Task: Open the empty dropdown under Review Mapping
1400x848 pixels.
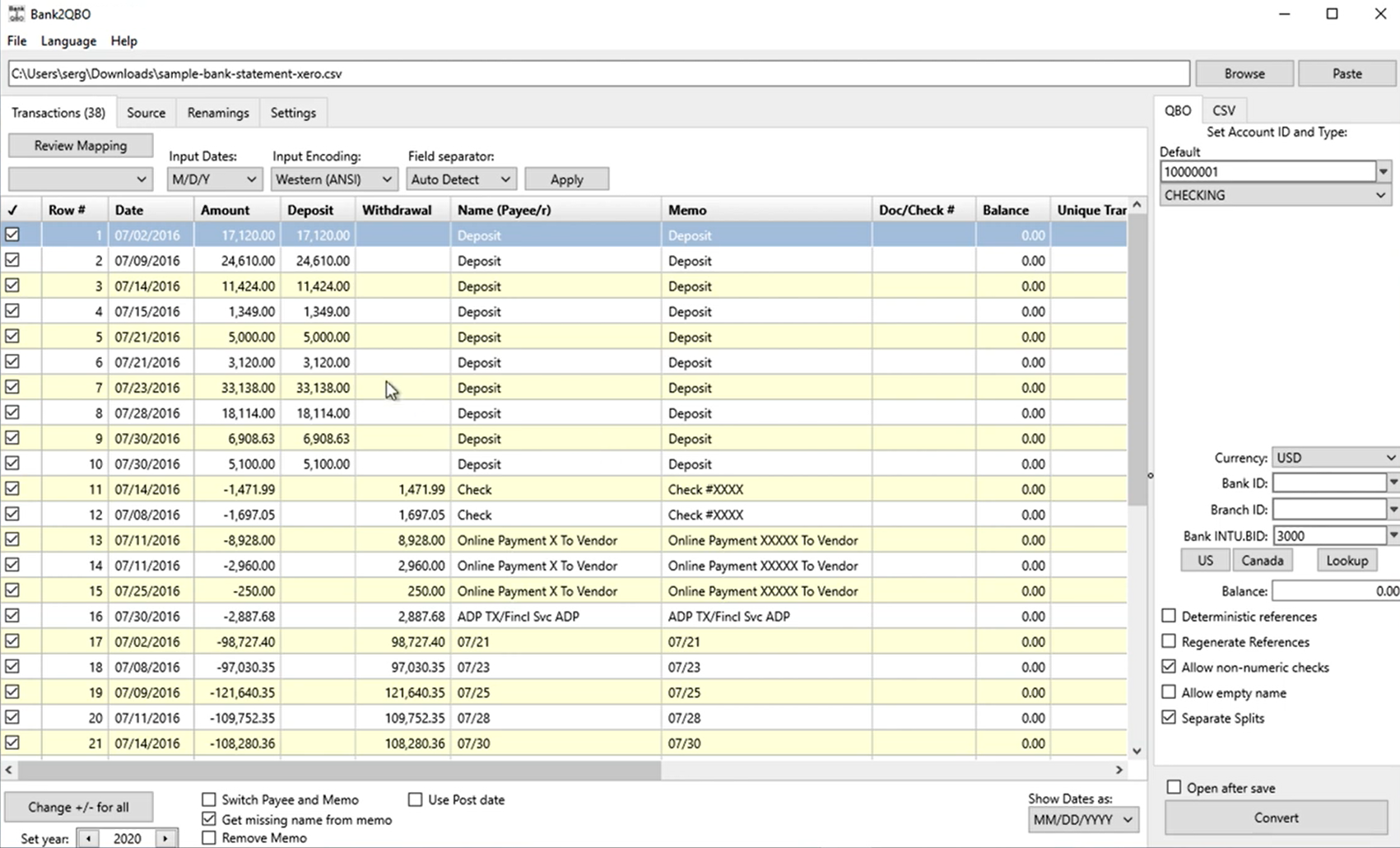Action: [x=80, y=179]
